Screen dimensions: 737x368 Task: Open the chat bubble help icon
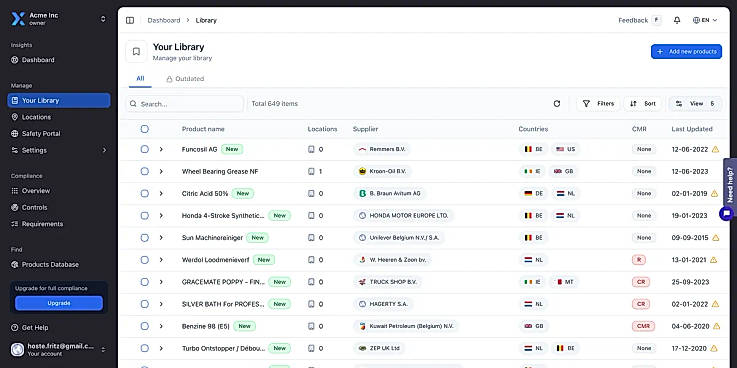[727, 214]
